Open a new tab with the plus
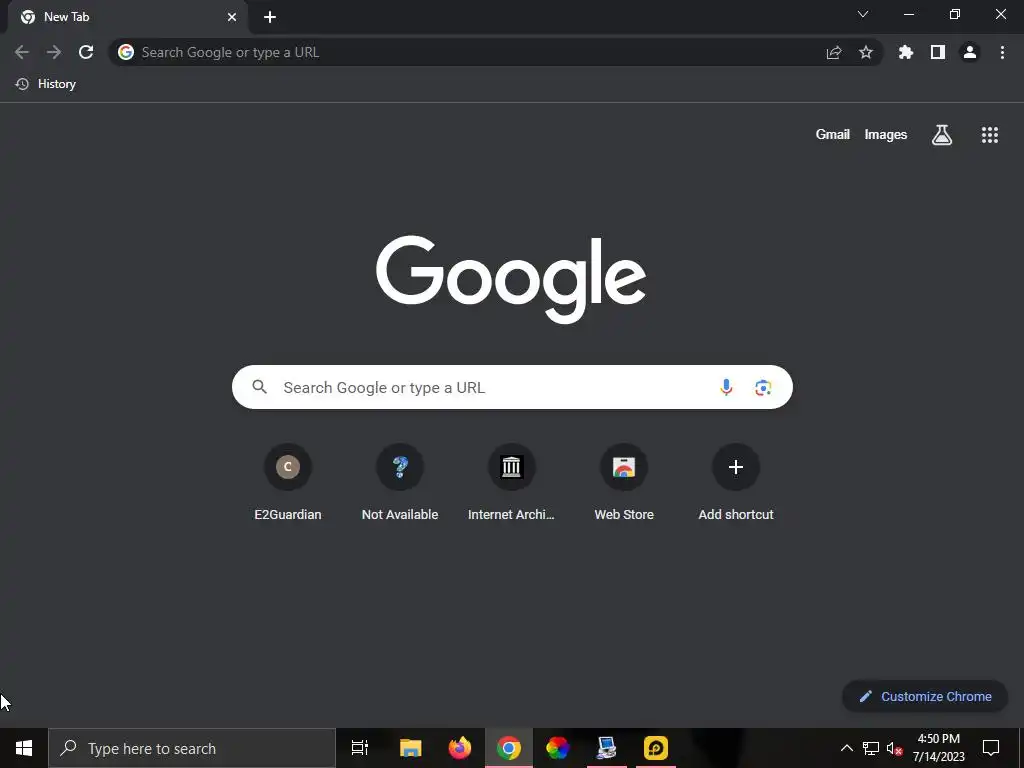 [270, 18]
